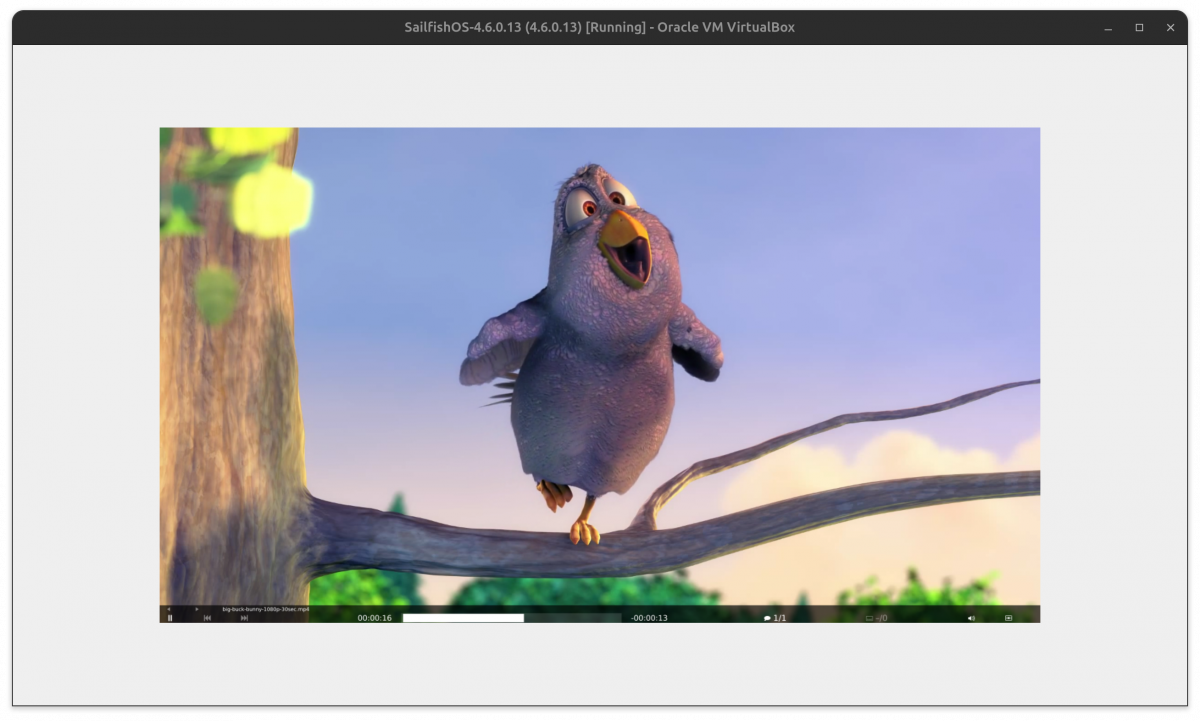Mute the volume speaker icon
The image size is (1200, 721).
(x=971, y=618)
